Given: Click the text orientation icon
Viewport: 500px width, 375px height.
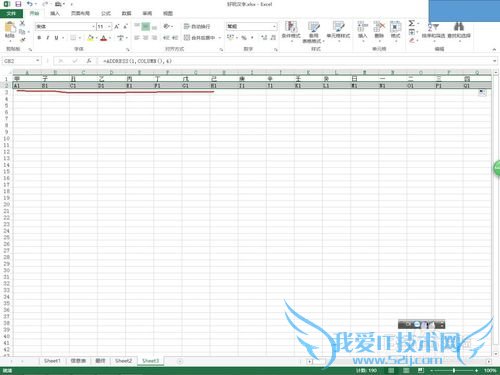Looking at the screenshot, I should (166, 26).
